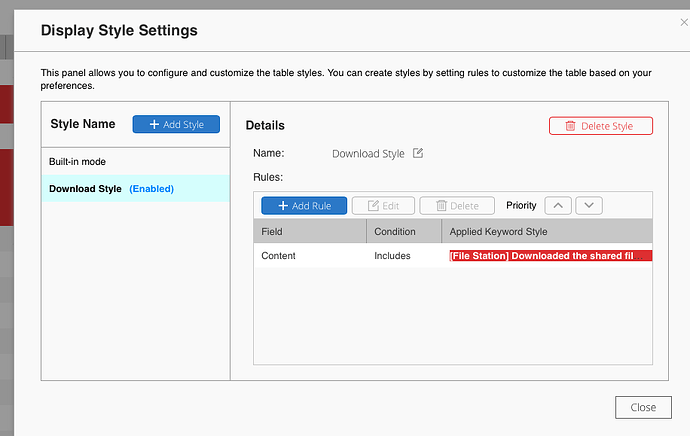This screenshot has width=690, height=436.
Task: Click the Delete rule button
Action: (x=457, y=205)
